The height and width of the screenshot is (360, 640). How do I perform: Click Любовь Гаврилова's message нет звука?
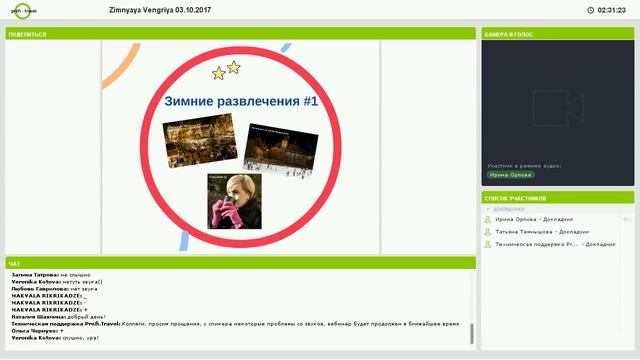point(54,289)
